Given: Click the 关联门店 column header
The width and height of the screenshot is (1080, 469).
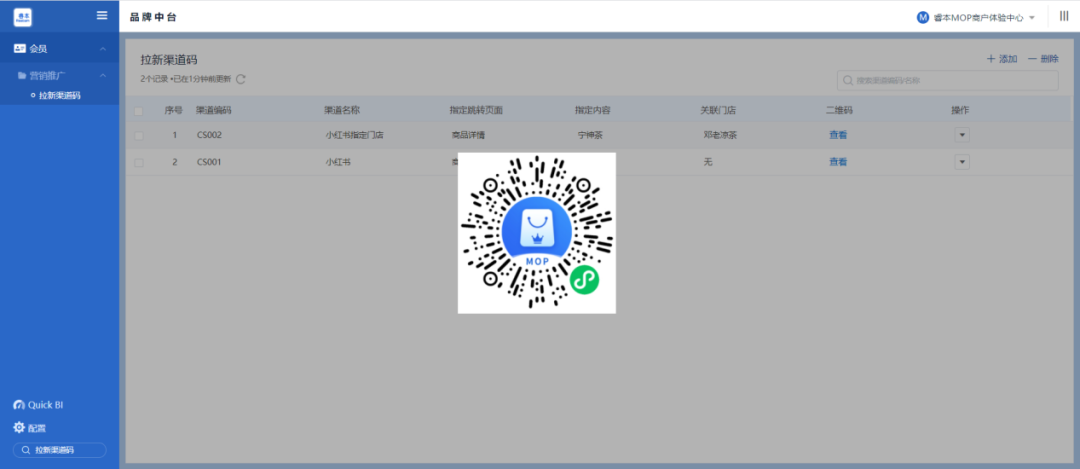Looking at the screenshot, I should [x=718, y=110].
